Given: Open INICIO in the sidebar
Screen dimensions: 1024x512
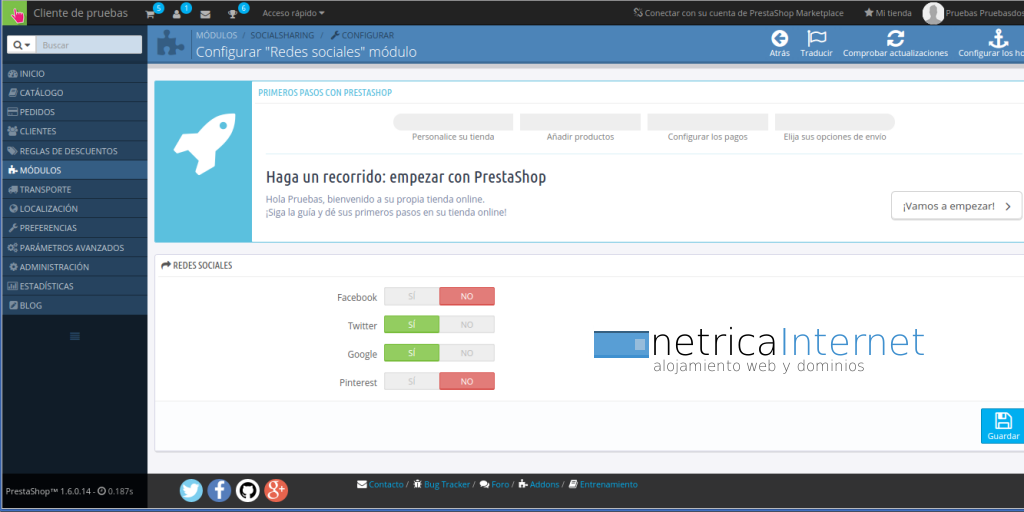Looking at the screenshot, I should coord(74,74).
